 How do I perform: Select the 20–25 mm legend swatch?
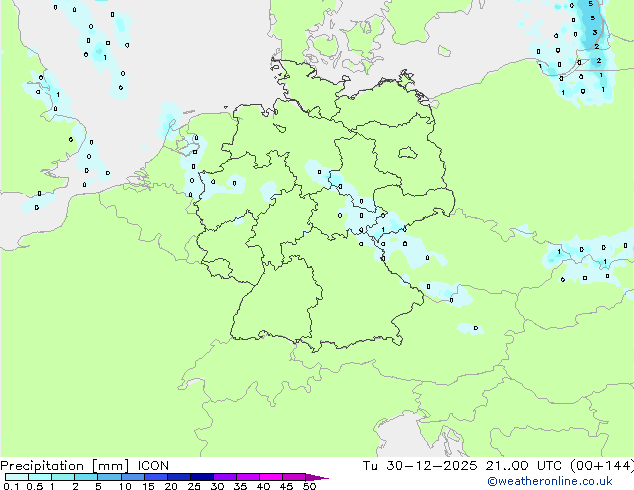[179, 477]
